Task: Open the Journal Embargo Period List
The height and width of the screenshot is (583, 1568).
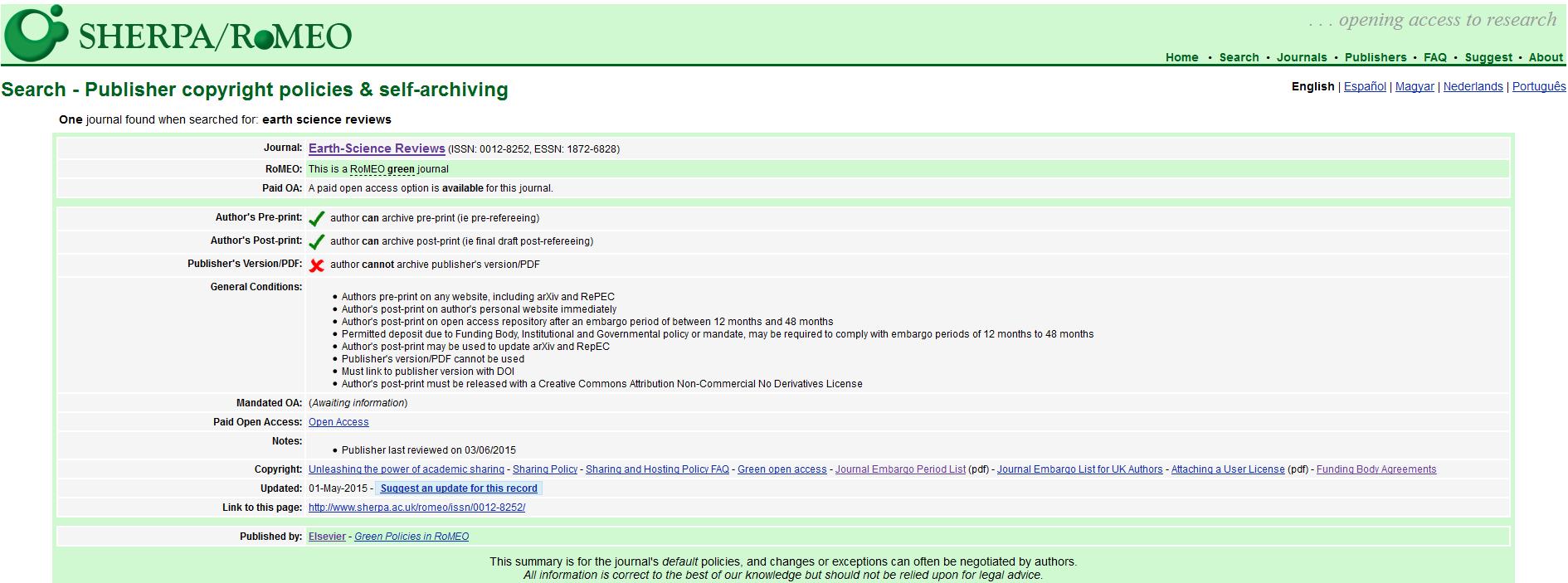Action: tap(900, 469)
